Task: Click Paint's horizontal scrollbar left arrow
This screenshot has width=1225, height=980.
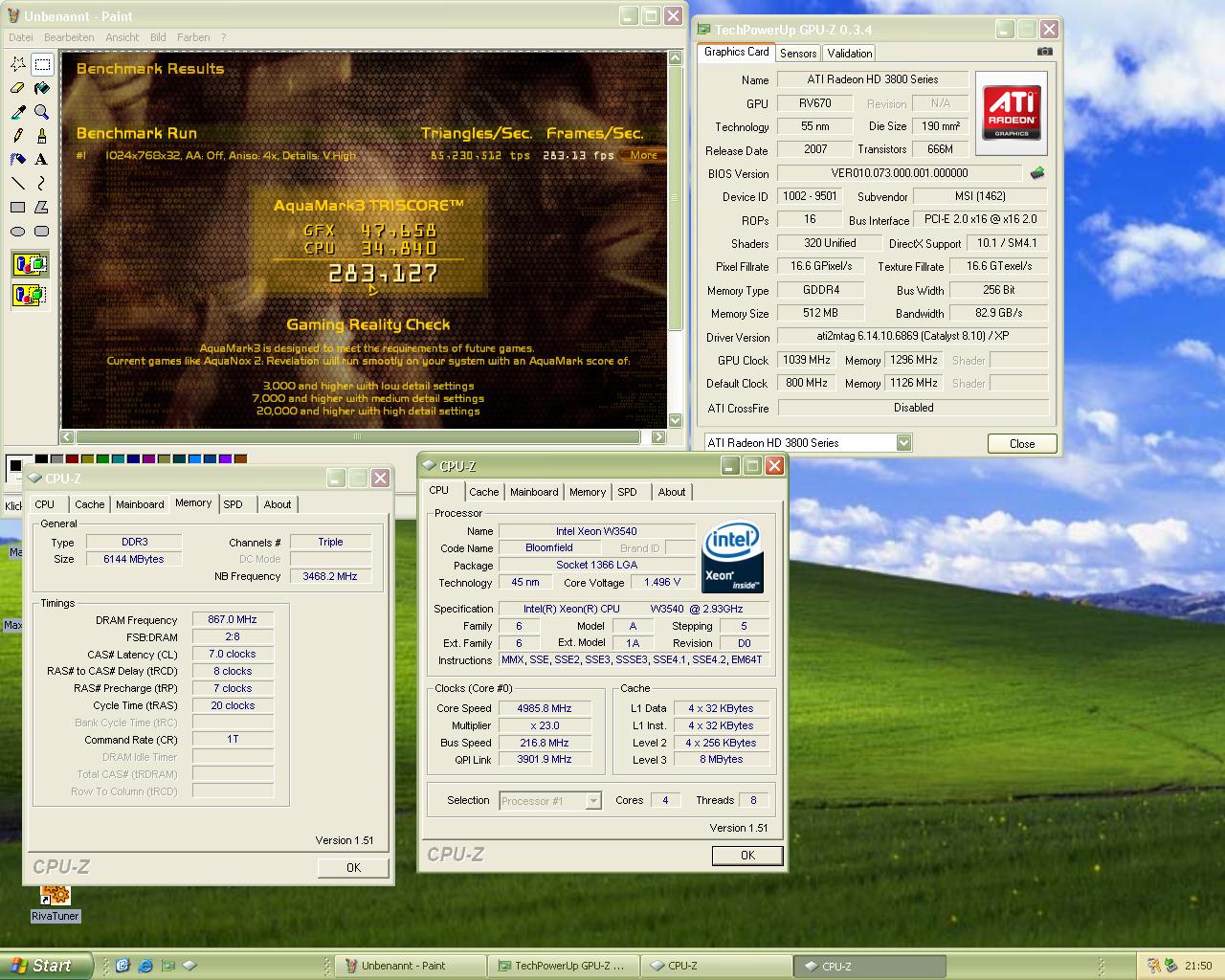Action: click(67, 437)
